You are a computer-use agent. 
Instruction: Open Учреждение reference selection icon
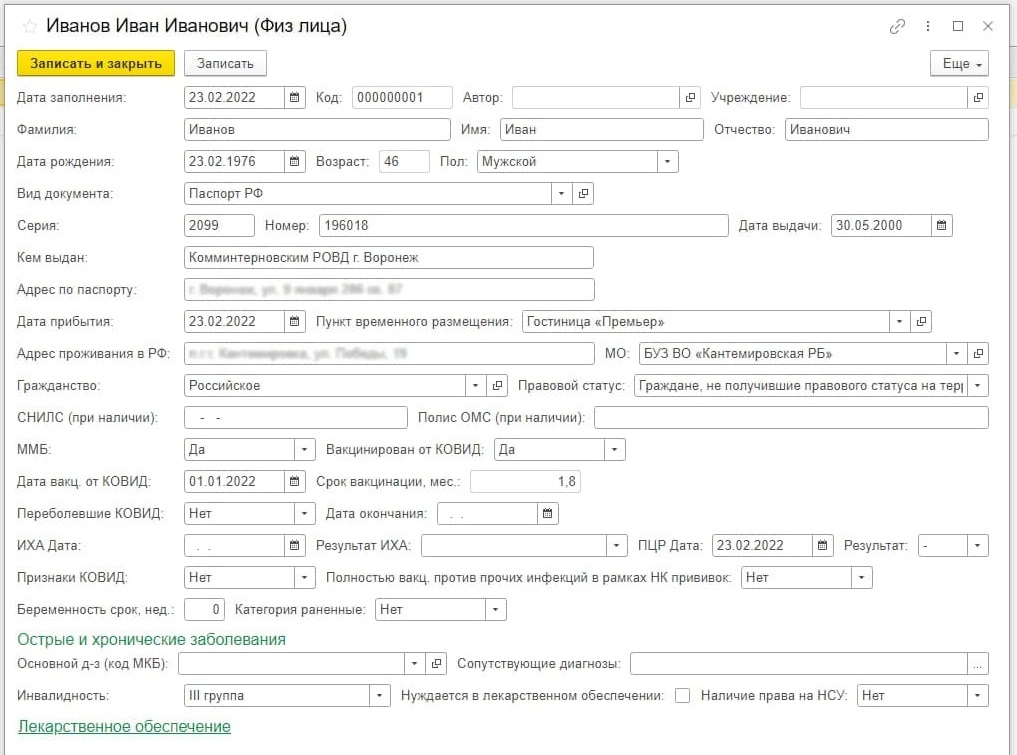[978, 97]
